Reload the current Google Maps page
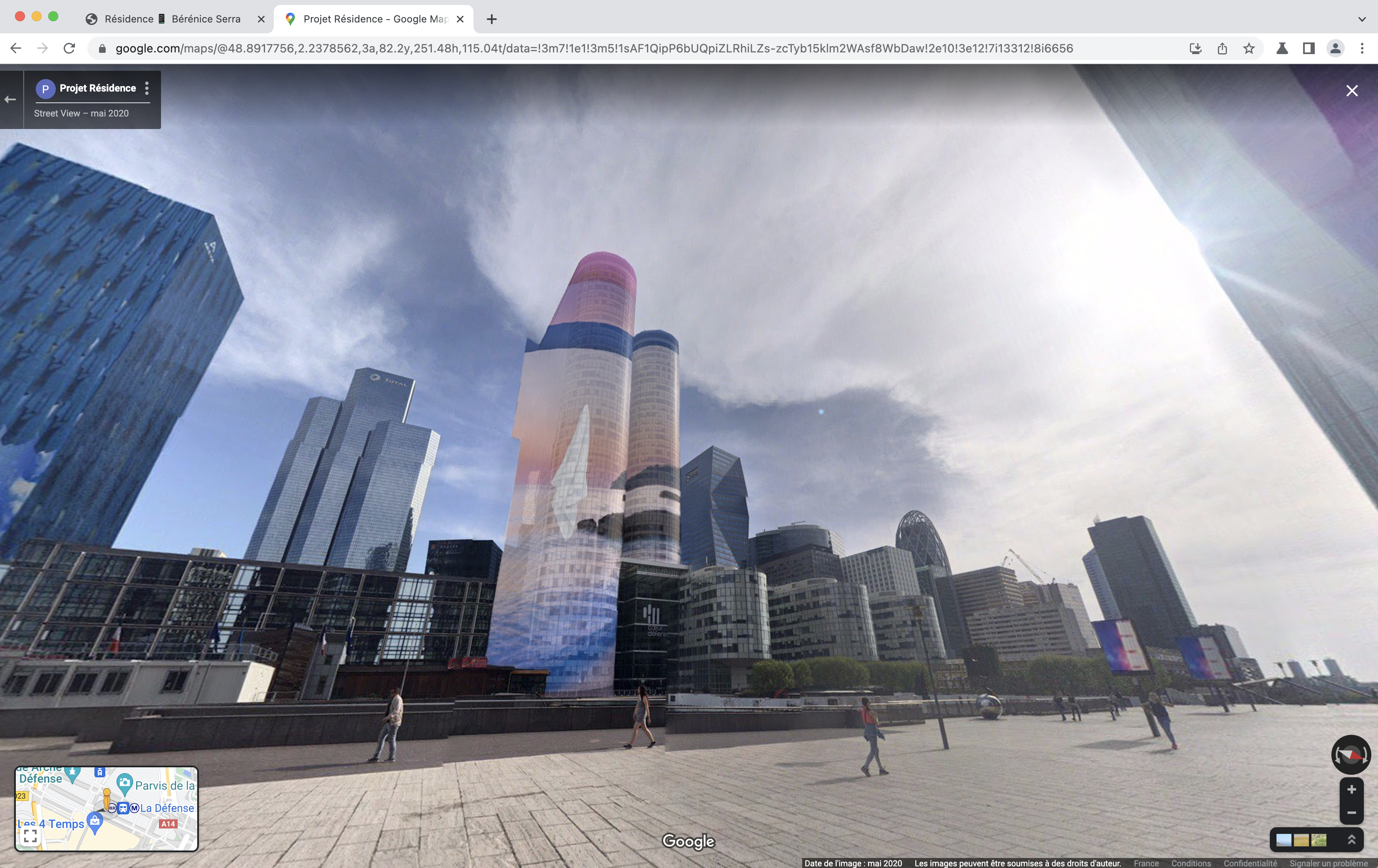This screenshot has height=868, width=1378. click(69, 49)
